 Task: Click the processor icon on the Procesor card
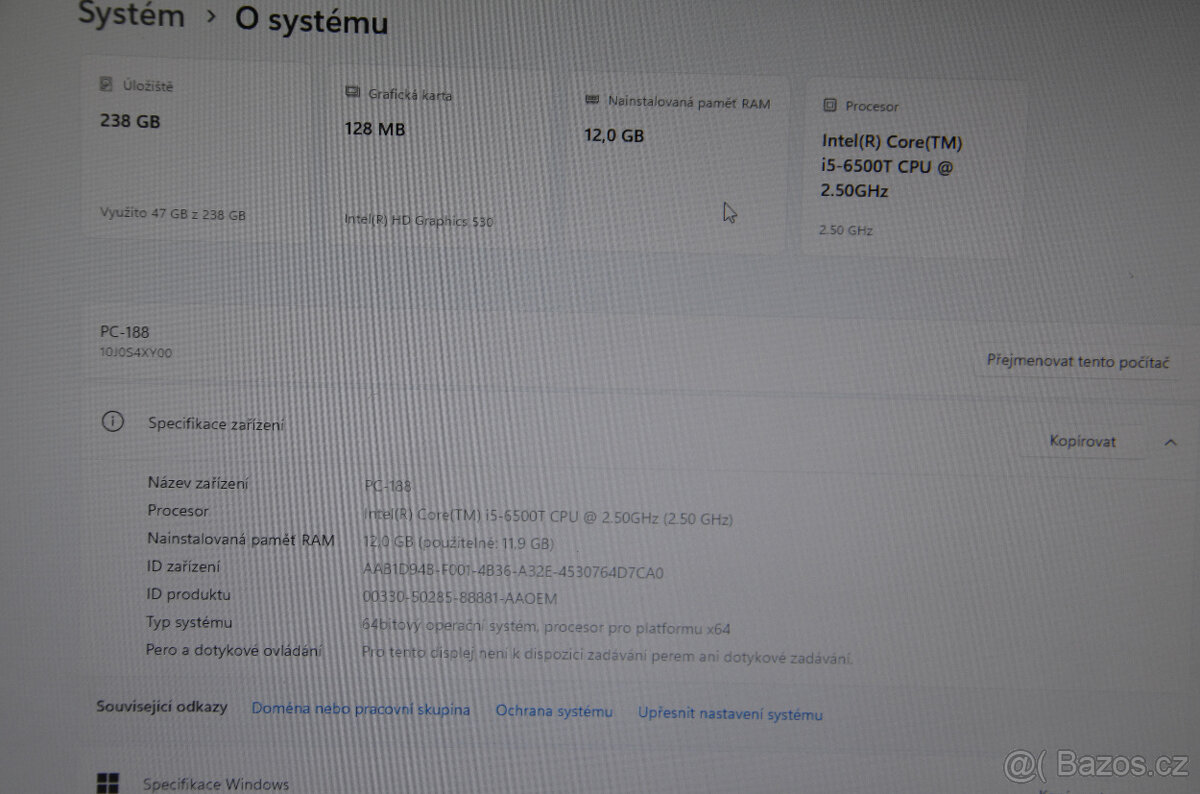[x=829, y=105]
